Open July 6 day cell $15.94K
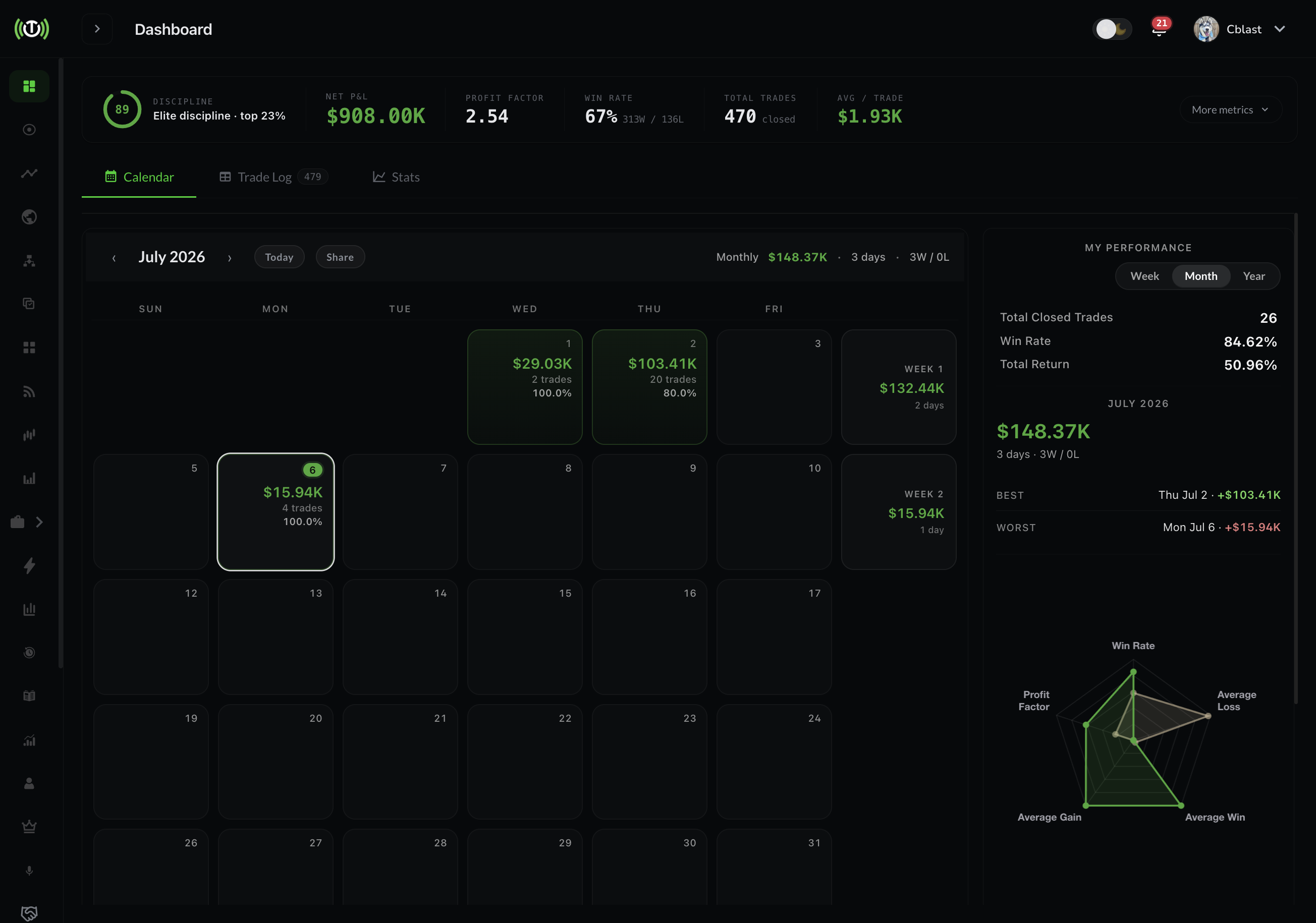The width and height of the screenshot is (1316, 923). point(276,511)
